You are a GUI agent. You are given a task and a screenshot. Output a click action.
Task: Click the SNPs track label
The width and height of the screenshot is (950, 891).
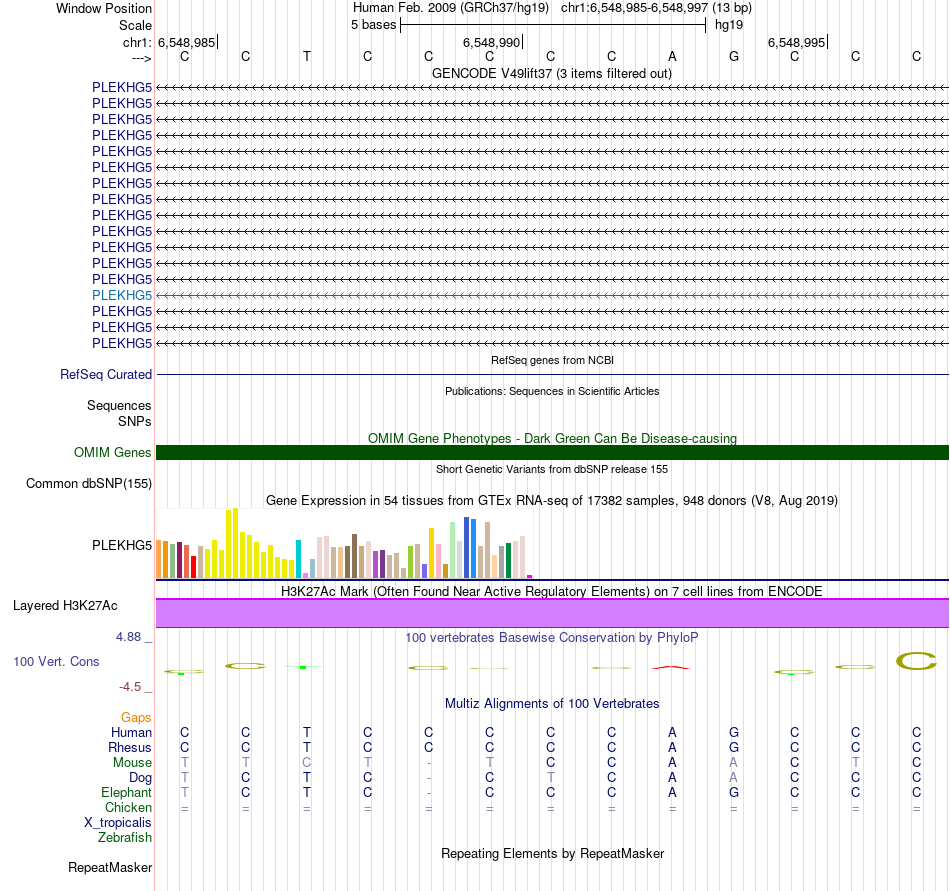[135, 421]
